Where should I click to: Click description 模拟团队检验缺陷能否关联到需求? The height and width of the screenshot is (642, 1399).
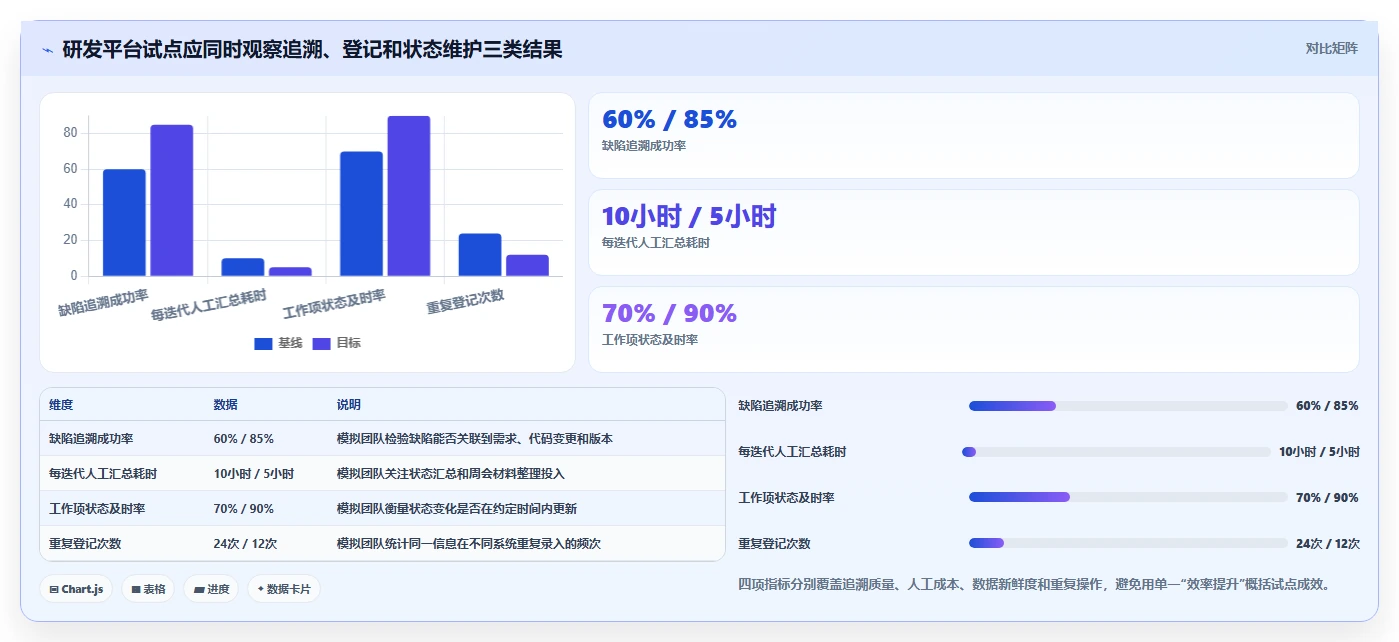click(475, 438)
